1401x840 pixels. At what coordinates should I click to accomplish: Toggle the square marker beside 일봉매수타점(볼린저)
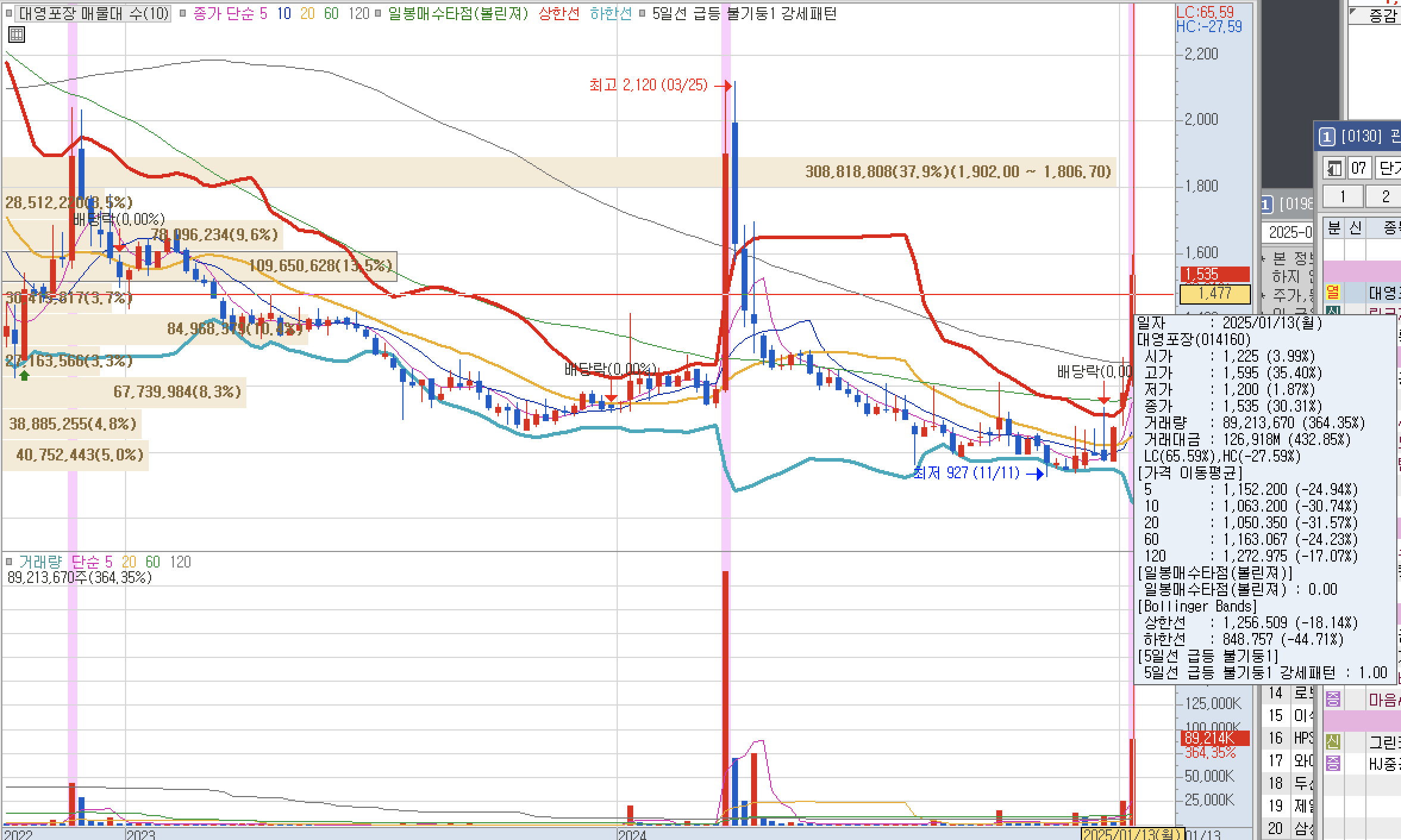click(378, 13)
